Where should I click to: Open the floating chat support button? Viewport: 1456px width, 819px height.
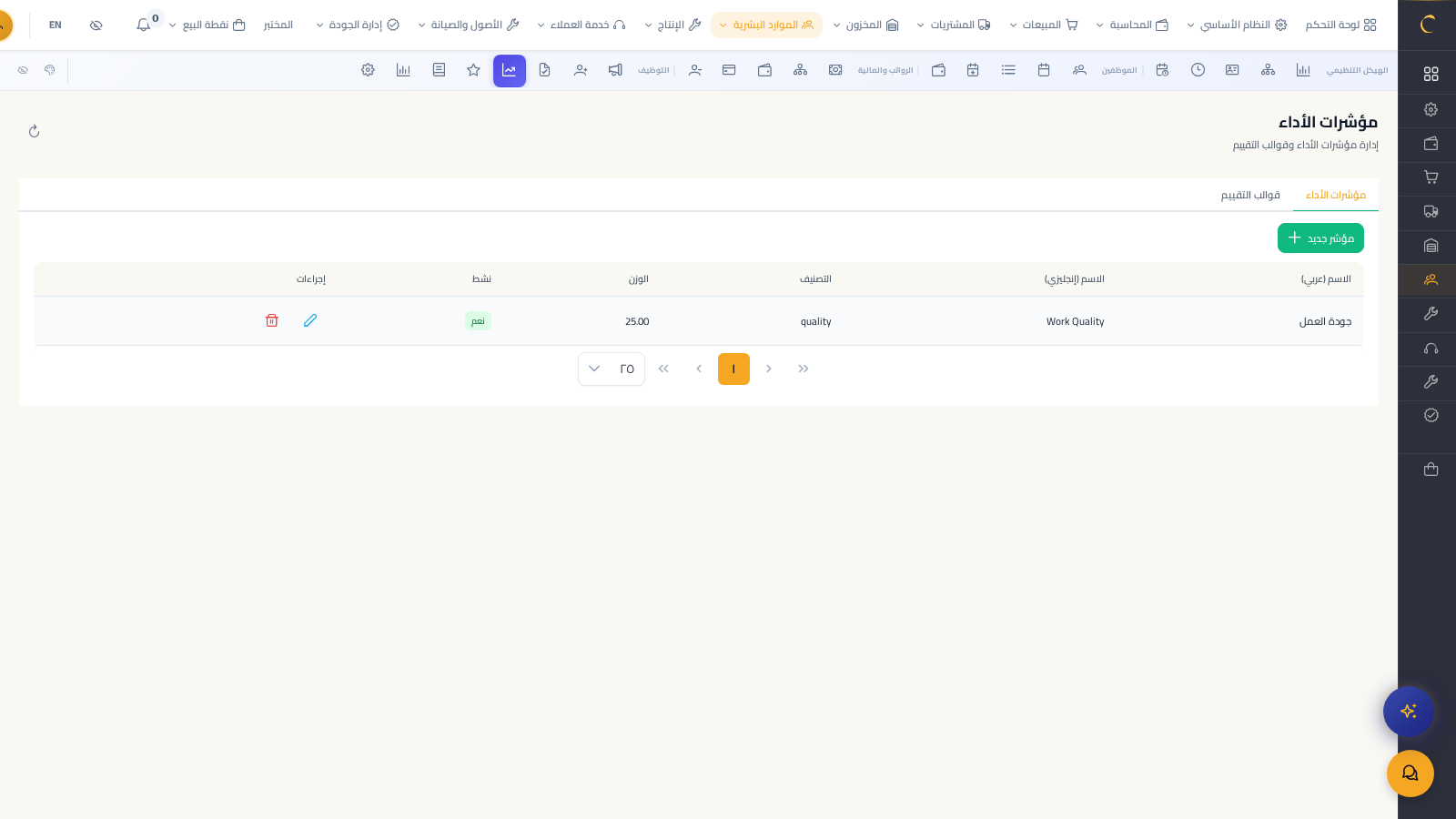(1410, 773)
